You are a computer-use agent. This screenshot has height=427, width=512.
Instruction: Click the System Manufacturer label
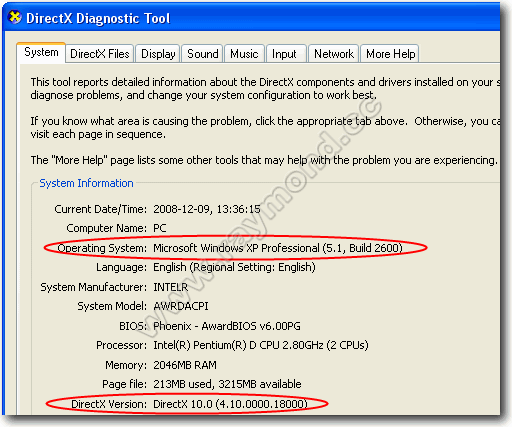pyautogui.click(x=93, y=287)
